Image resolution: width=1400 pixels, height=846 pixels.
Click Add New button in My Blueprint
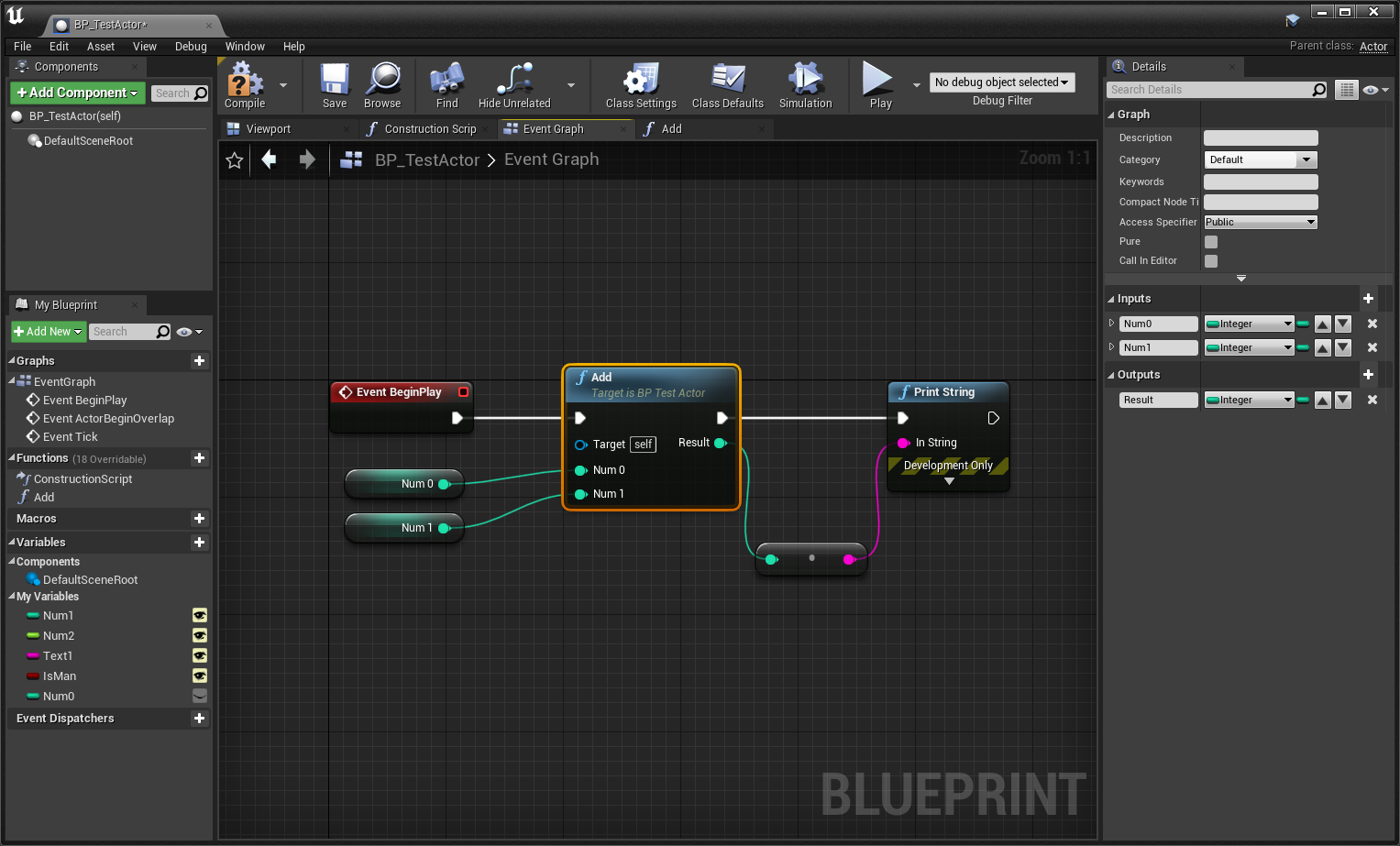click(x=49, y=332)
